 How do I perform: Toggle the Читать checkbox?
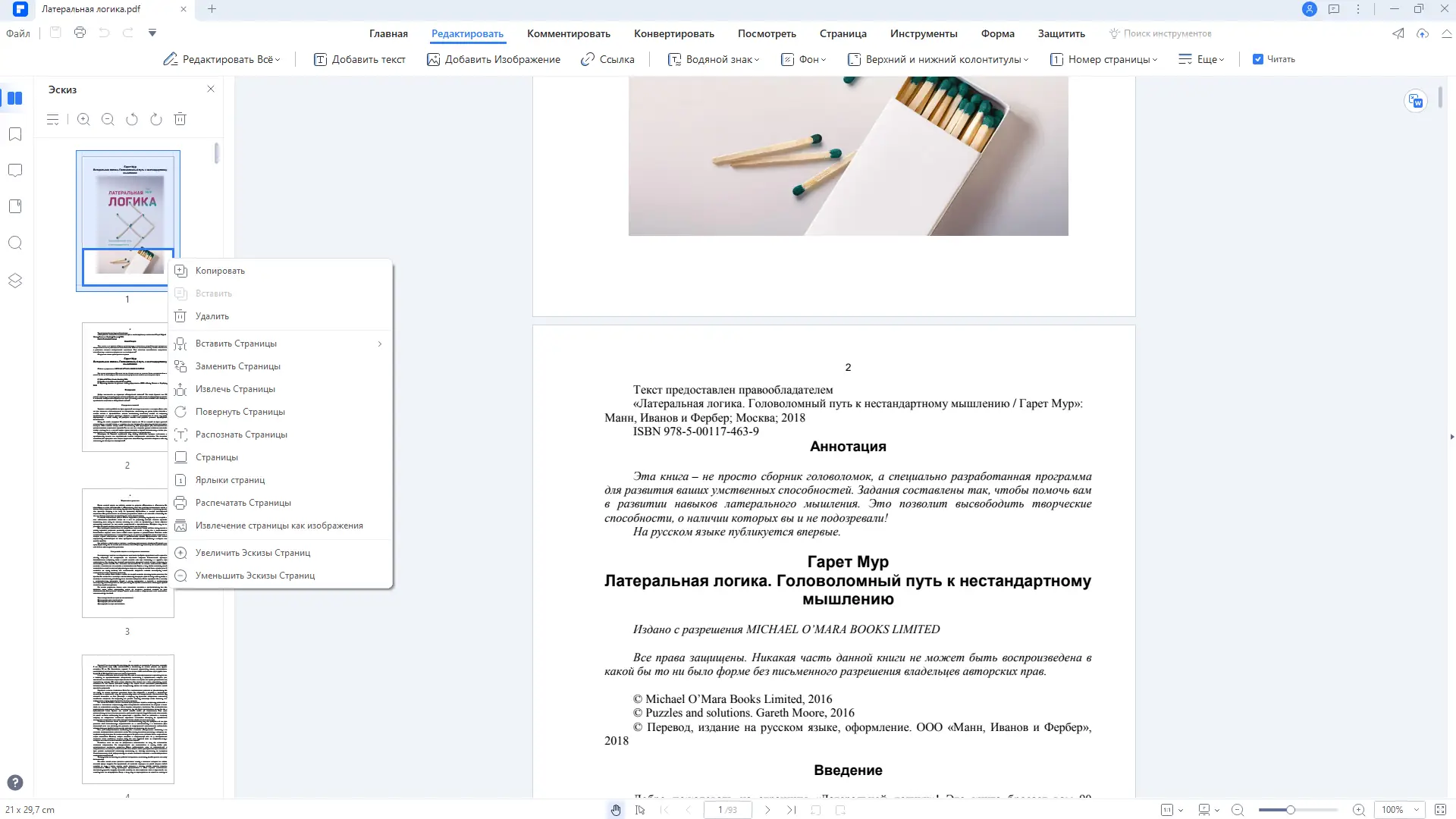coord(1258,59)
